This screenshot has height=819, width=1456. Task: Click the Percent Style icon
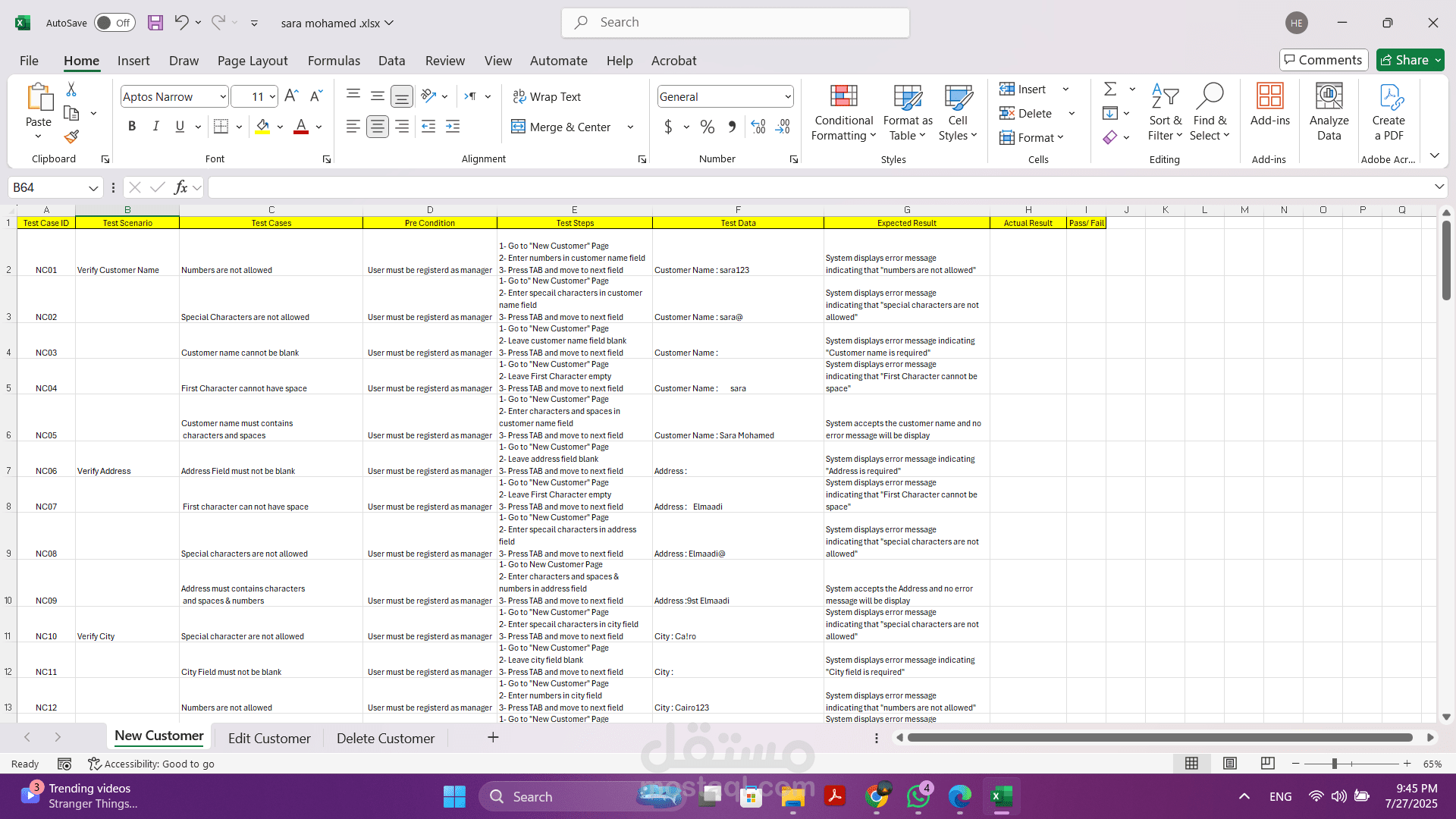point(707,127)
